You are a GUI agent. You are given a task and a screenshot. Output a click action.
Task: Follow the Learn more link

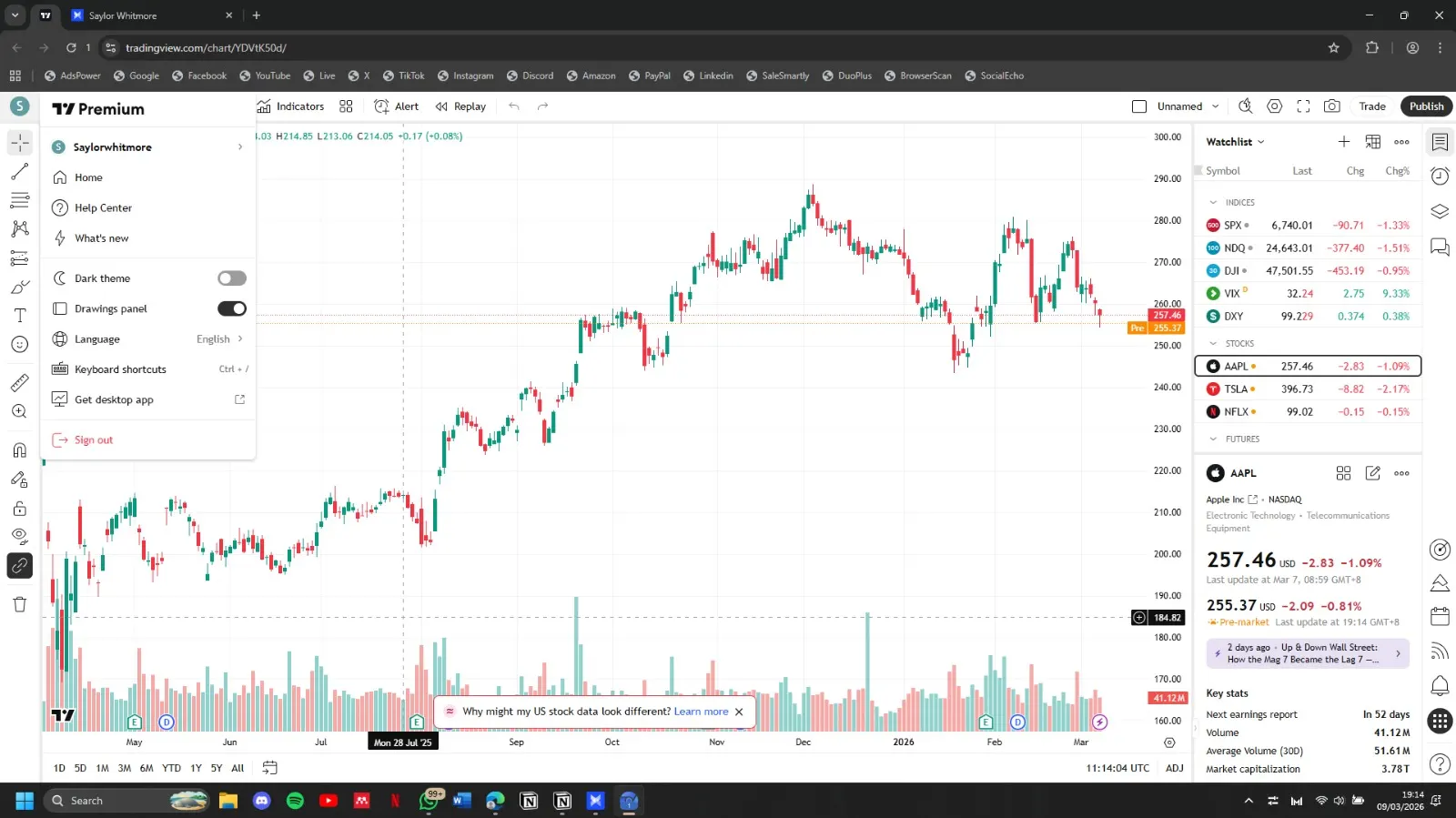[x=701, y=712]
